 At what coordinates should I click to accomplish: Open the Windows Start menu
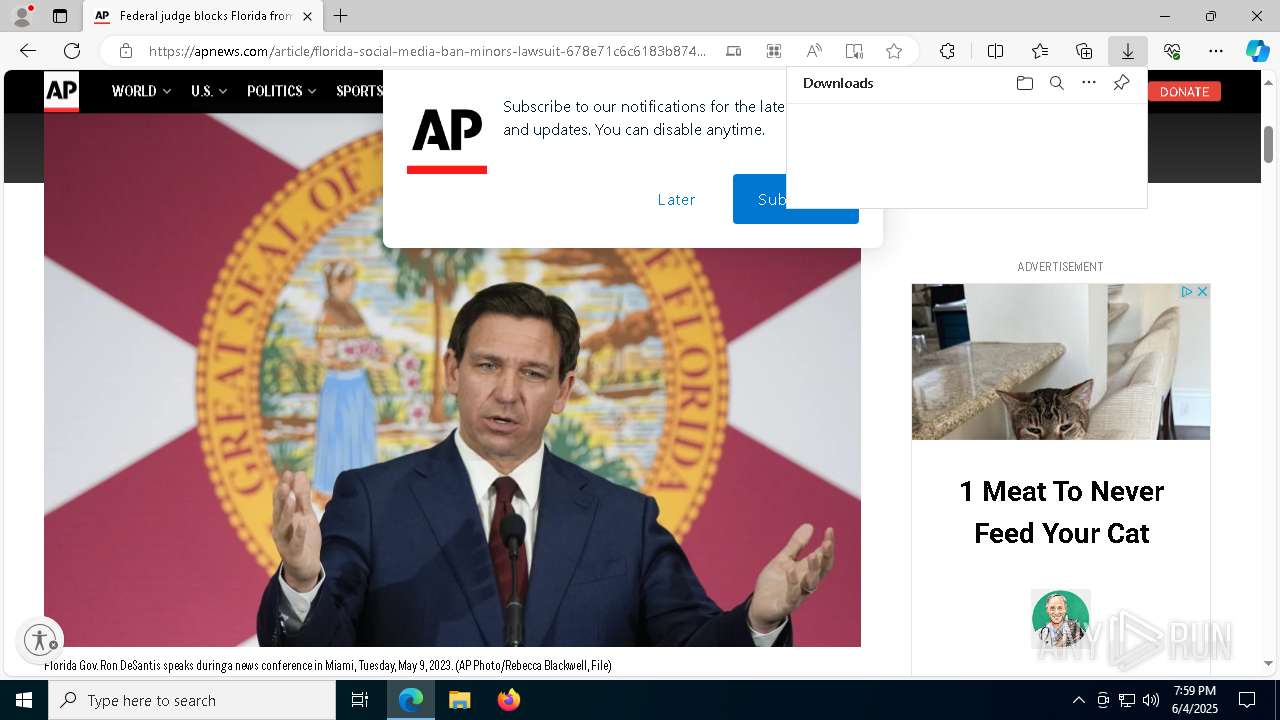coord(24,700)
